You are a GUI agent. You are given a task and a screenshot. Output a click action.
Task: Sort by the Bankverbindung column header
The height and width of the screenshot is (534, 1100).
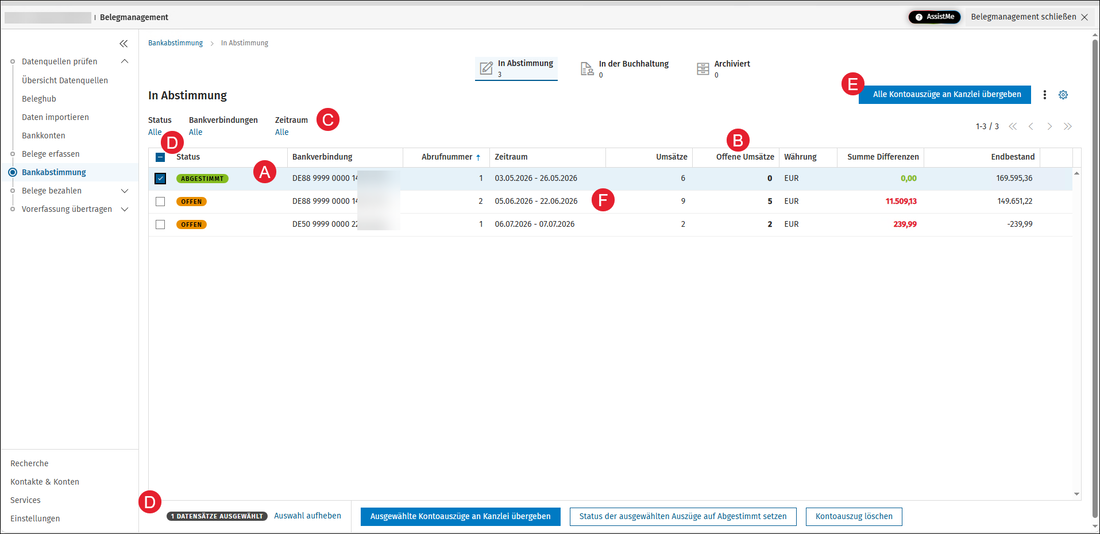tap(323, 157)
